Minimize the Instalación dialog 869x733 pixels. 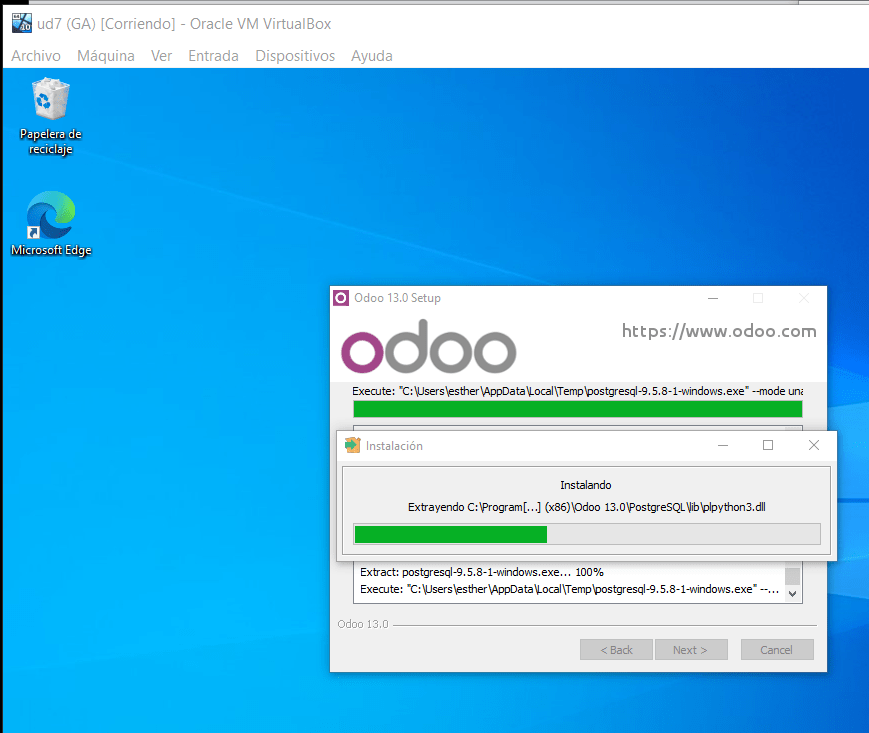722,445
